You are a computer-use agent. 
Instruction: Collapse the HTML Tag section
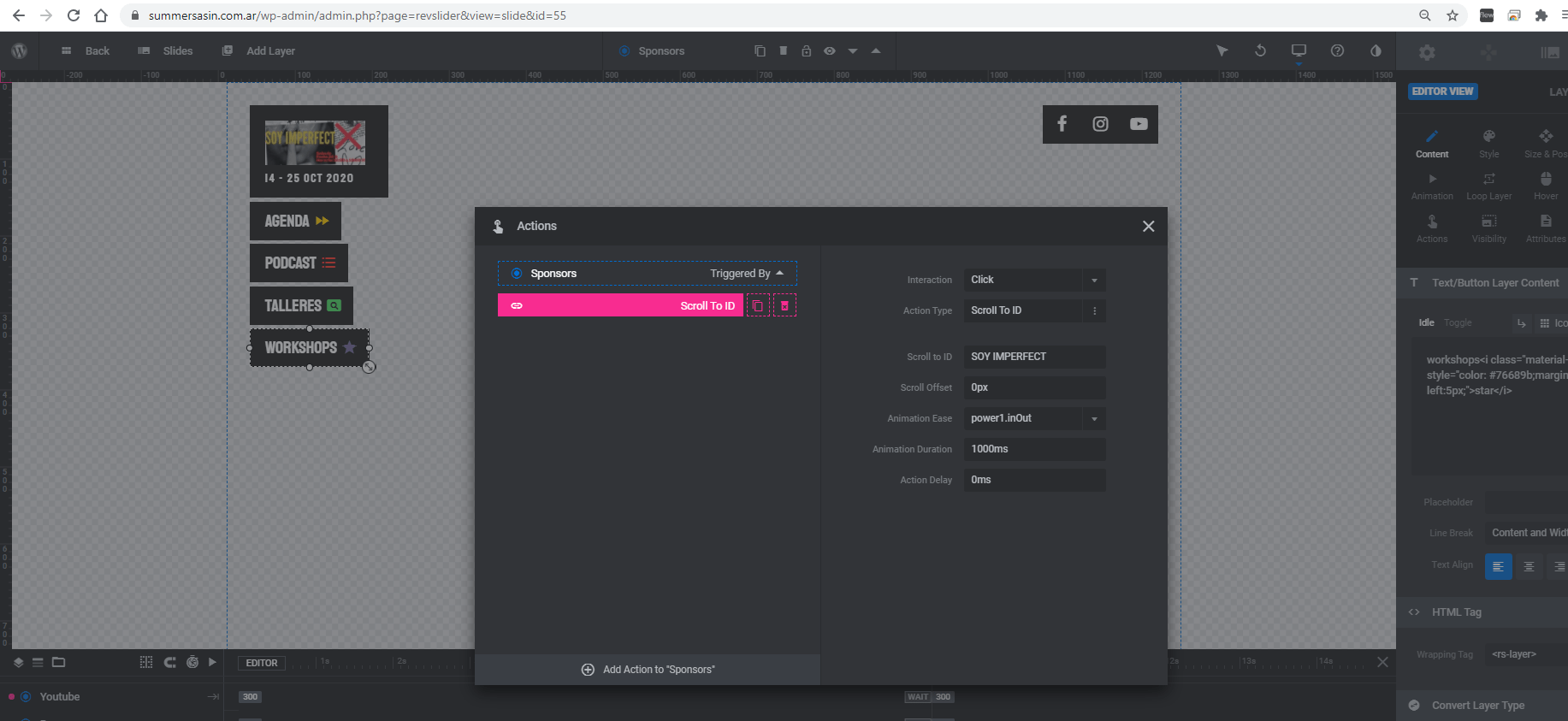pyautogui.click(x=1482, y=612)
